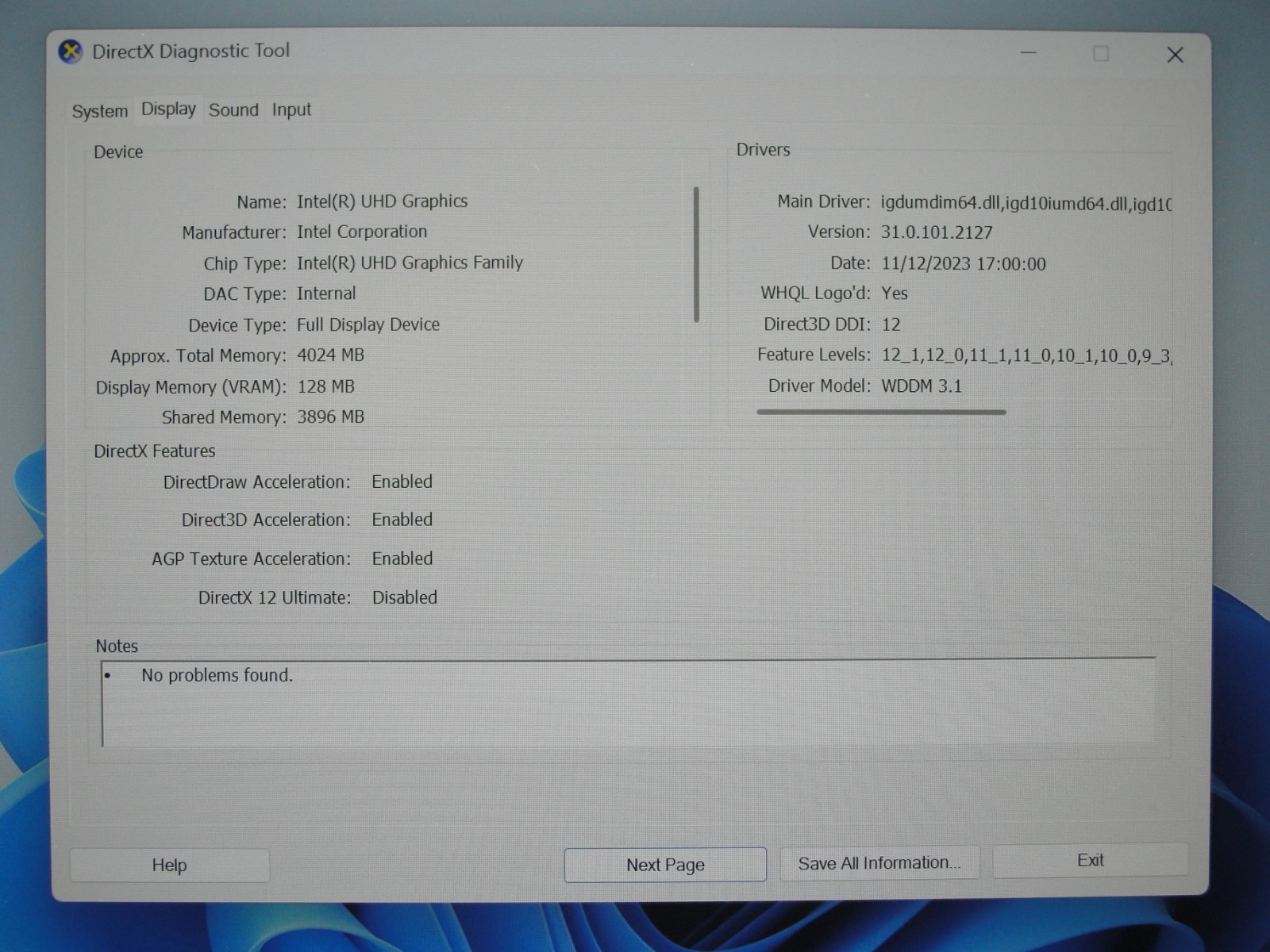This screenshot has width=1270, height=952.
Task: Click the DAC Type 'Internal' value
Action: (x=326, y=294)
